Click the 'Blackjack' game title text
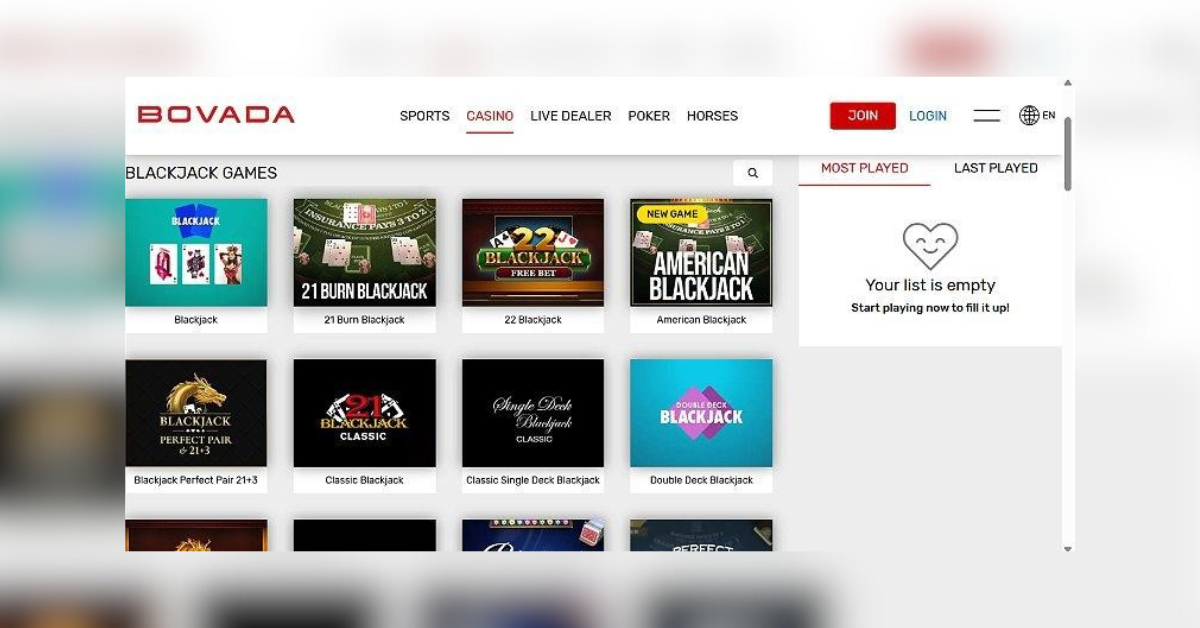Image resolution: width=1200 pixels, height=628 pixels. [196, 320]
